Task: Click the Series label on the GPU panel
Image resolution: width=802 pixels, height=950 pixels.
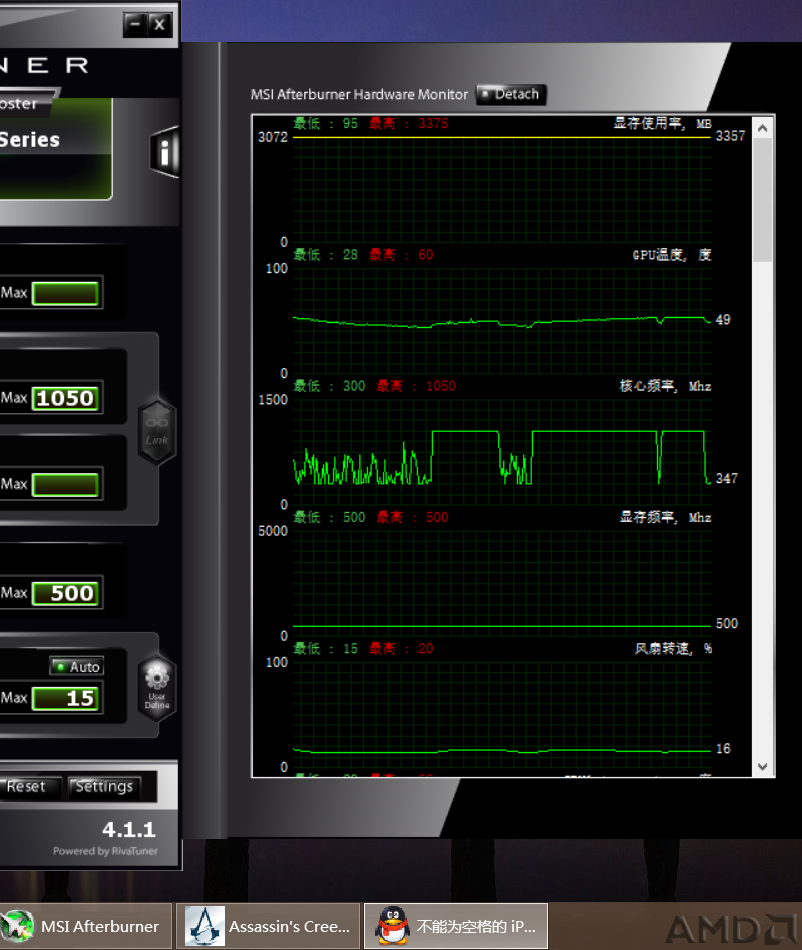Action: 30,140
